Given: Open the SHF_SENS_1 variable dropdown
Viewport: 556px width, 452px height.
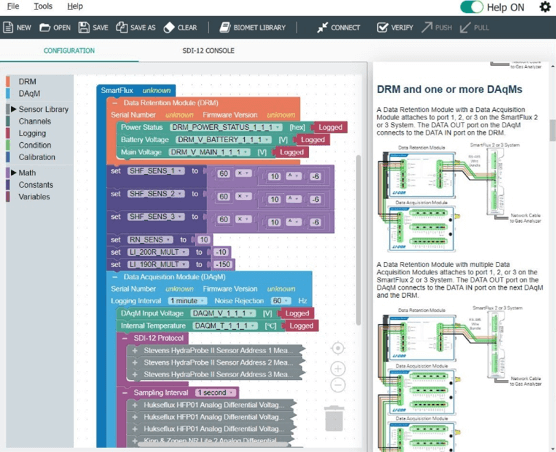Looking at the screenshot, I should (x=156, y=171).
